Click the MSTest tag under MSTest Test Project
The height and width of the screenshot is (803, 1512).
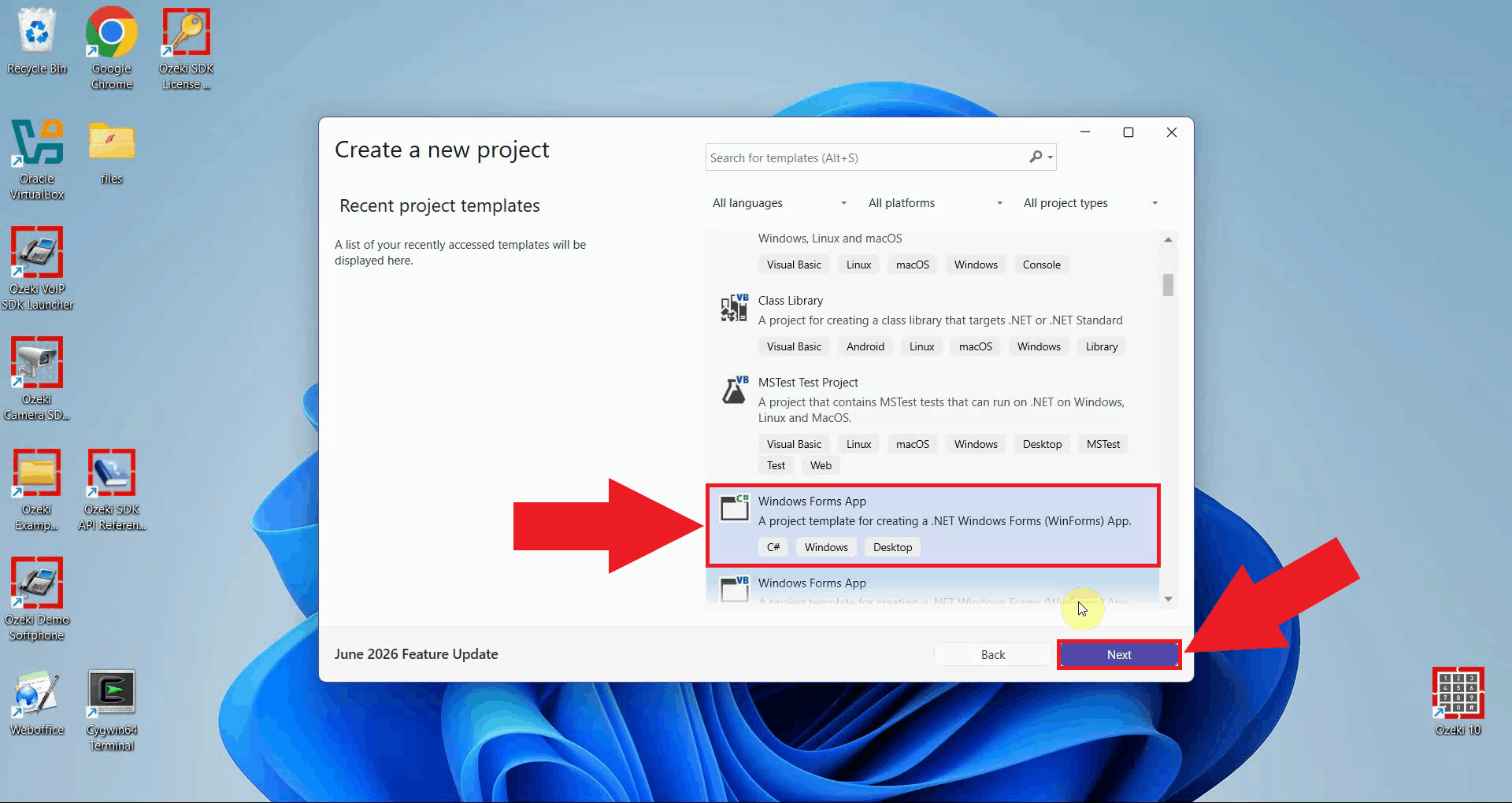(1103, 444)
